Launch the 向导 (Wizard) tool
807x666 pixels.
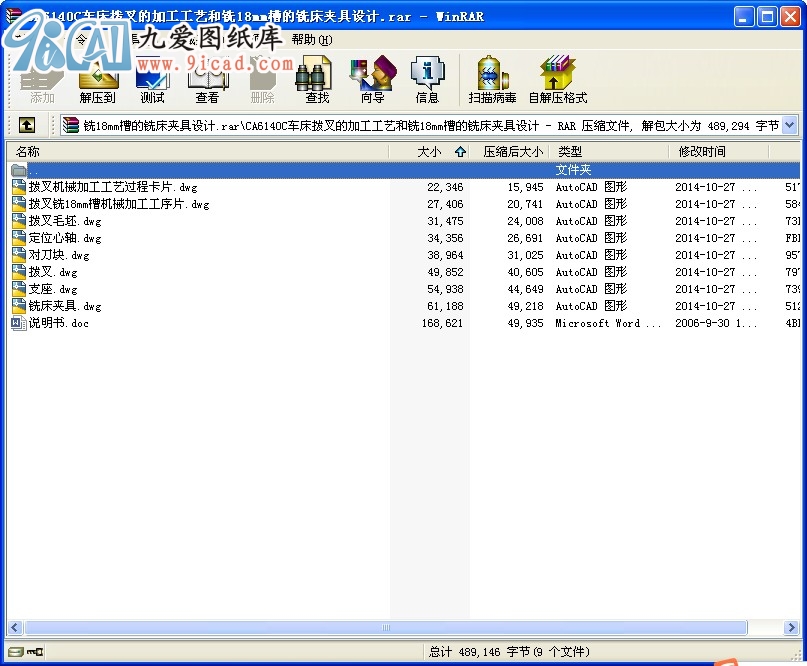[372, 80]
